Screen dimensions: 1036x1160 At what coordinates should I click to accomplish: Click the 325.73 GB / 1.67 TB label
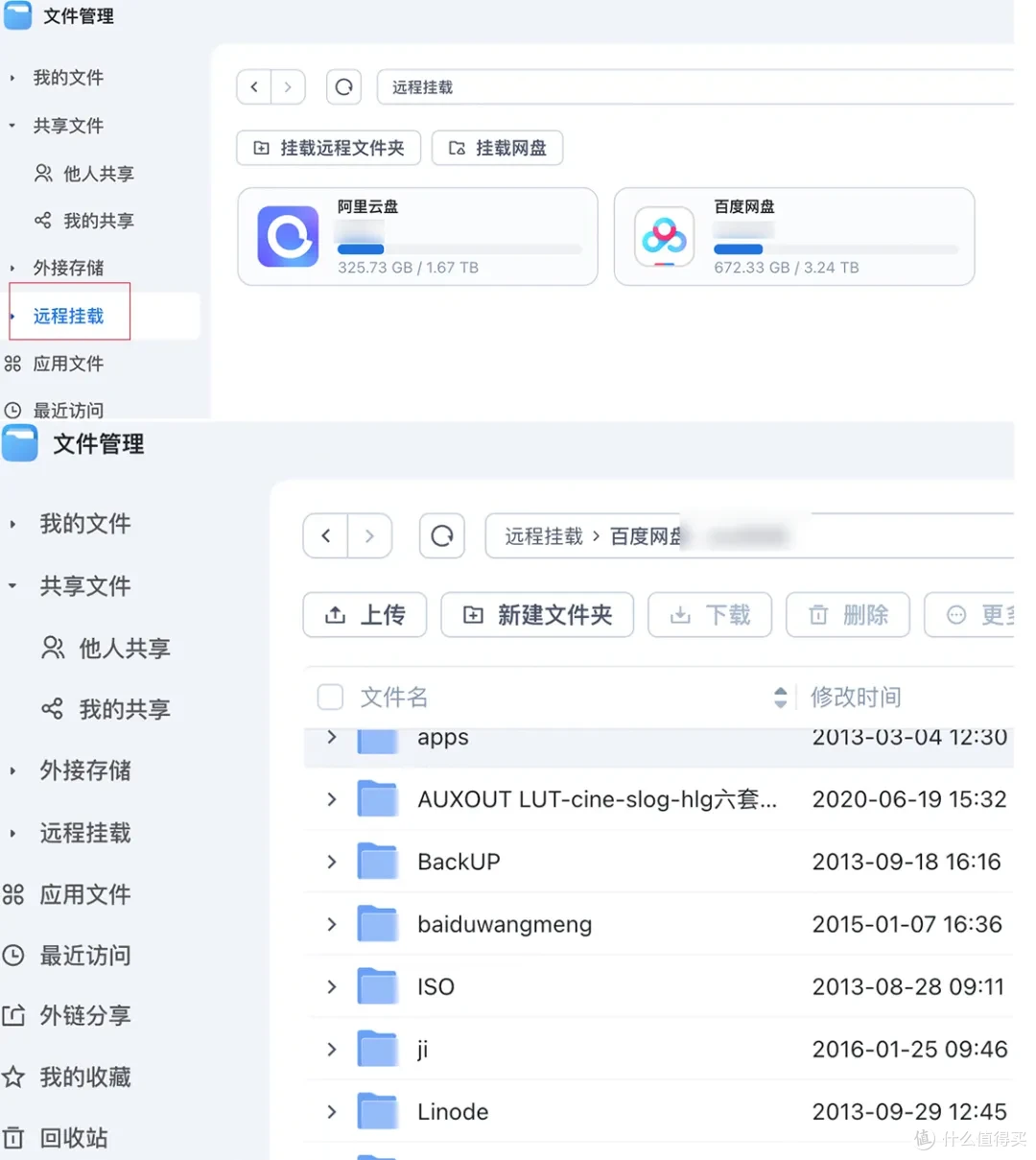tap(408, 268)
